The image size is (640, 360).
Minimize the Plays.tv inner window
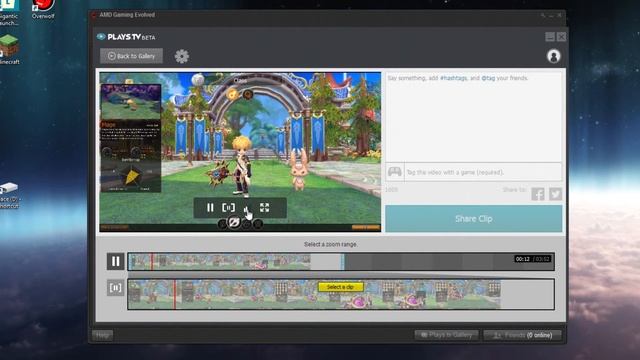(550, 37)
